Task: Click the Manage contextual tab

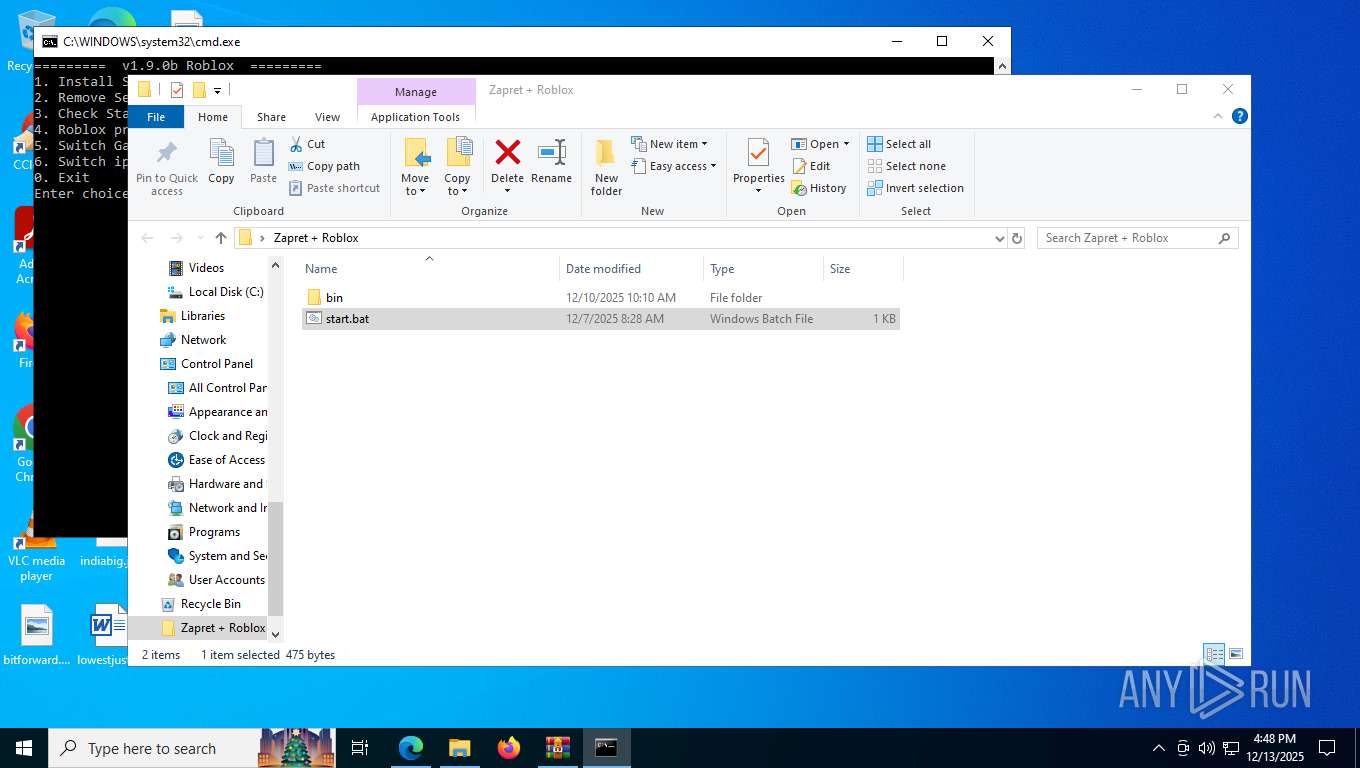Action: [415, 92]
